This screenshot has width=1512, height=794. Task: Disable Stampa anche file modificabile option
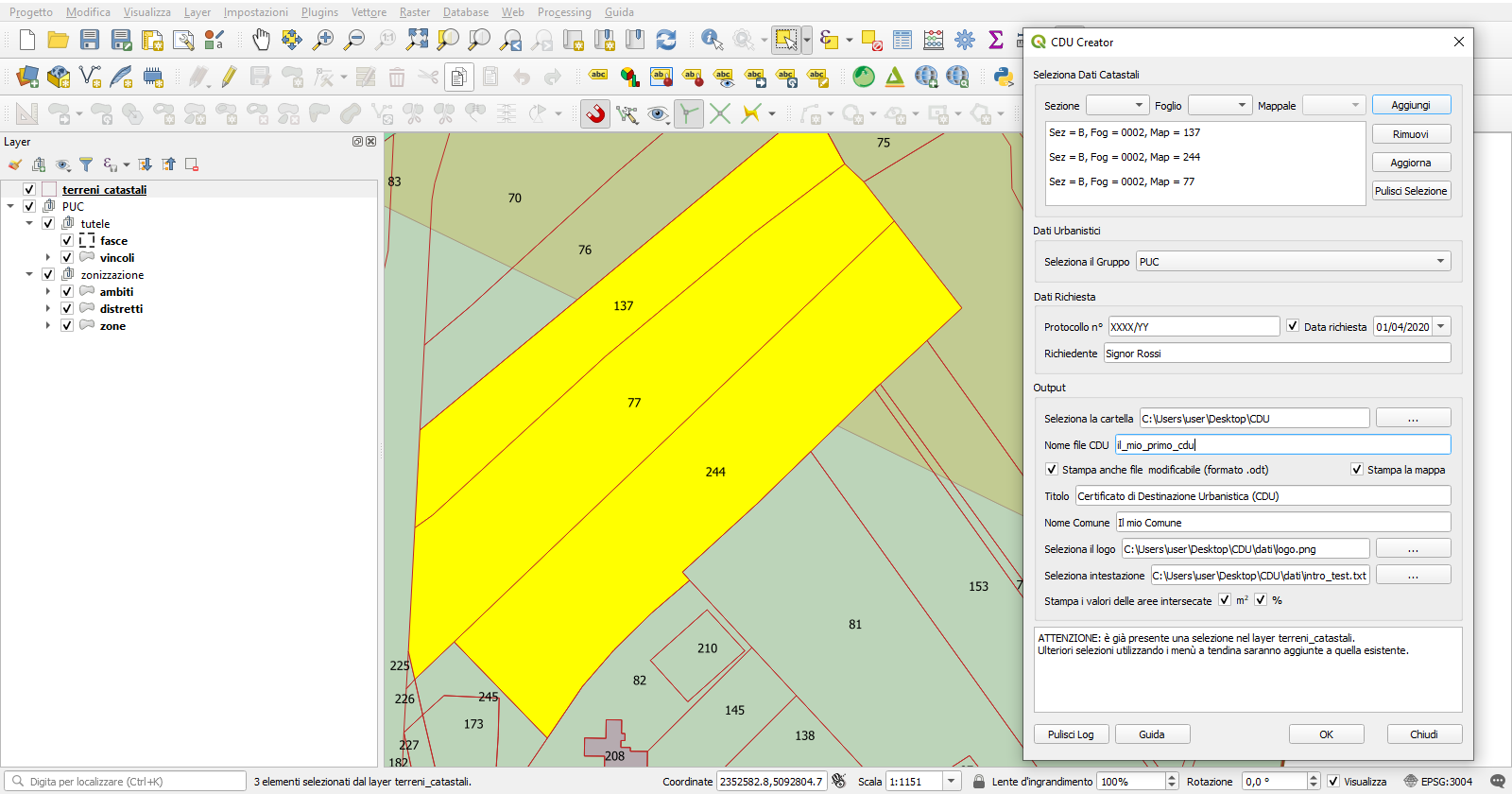pyautogui.click(x=1052, y=470)
